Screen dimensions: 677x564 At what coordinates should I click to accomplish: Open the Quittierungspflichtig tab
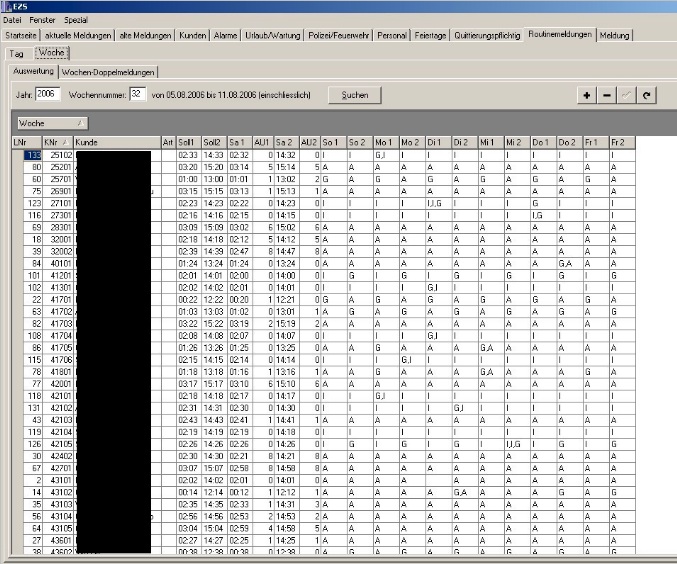coord(487,35)
